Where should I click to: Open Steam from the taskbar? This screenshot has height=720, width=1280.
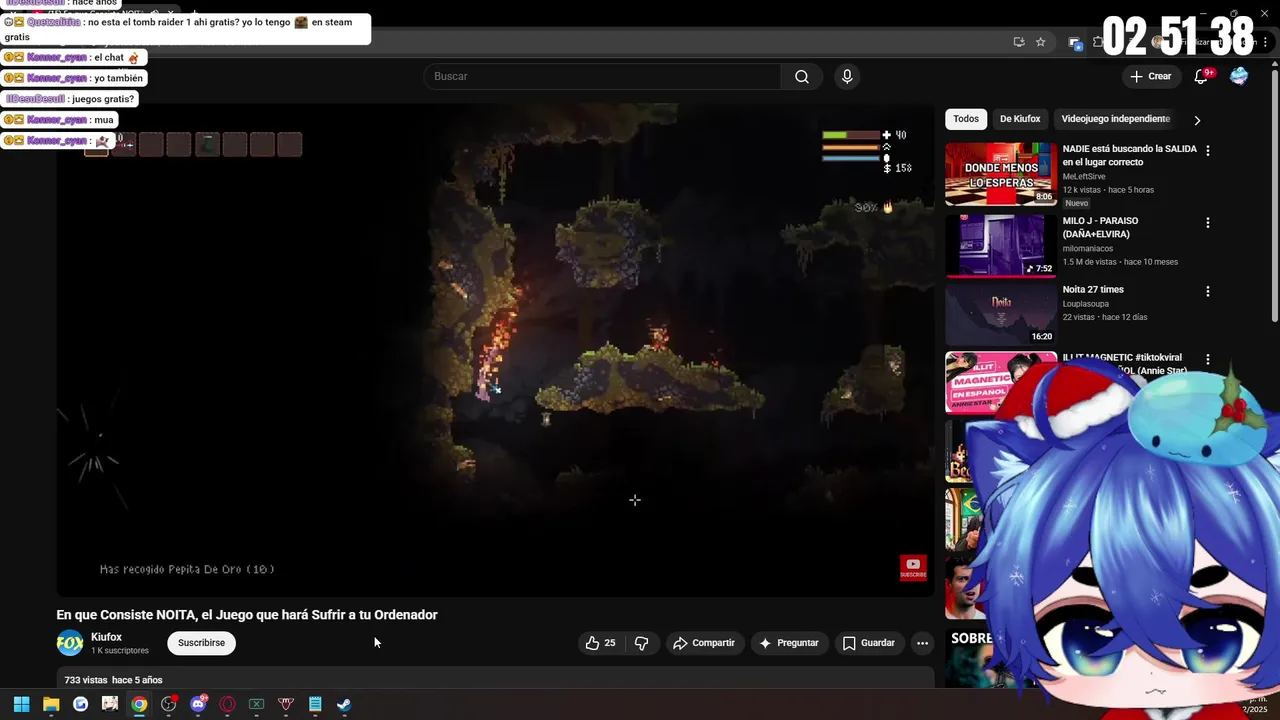[344, 704]
